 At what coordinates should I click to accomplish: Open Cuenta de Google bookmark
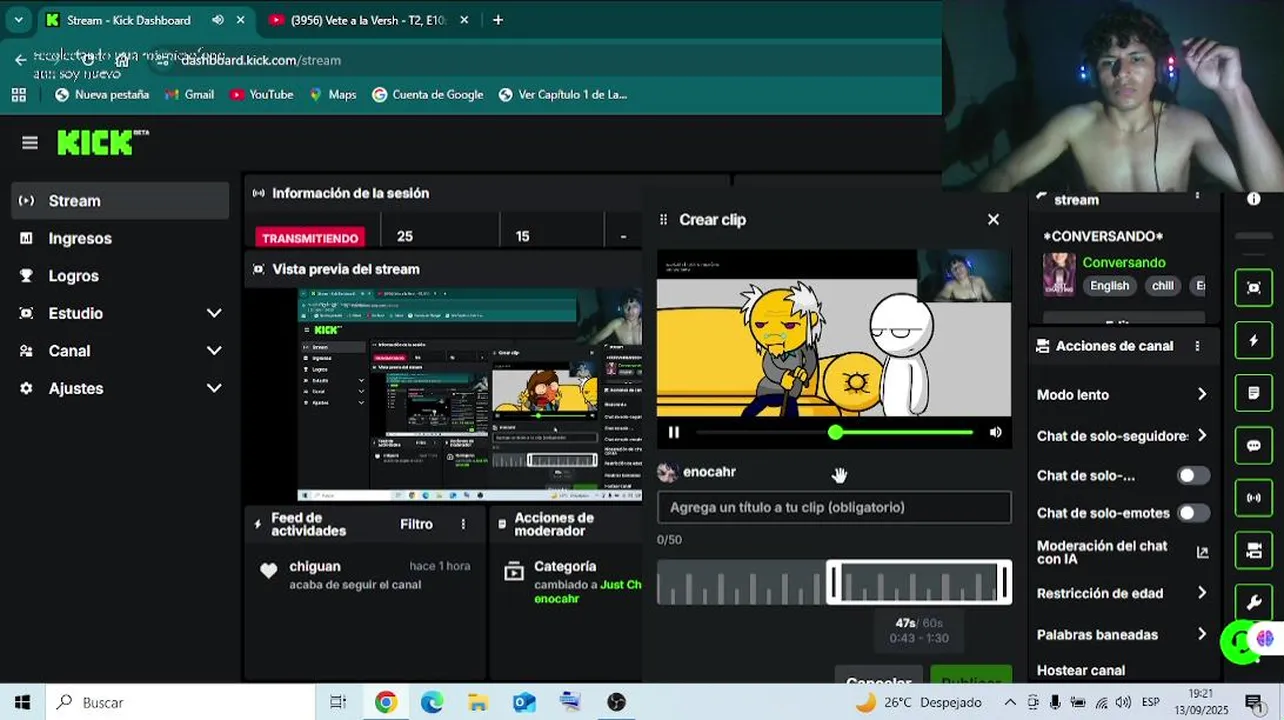pyautogui.click(x=428, y=95)
